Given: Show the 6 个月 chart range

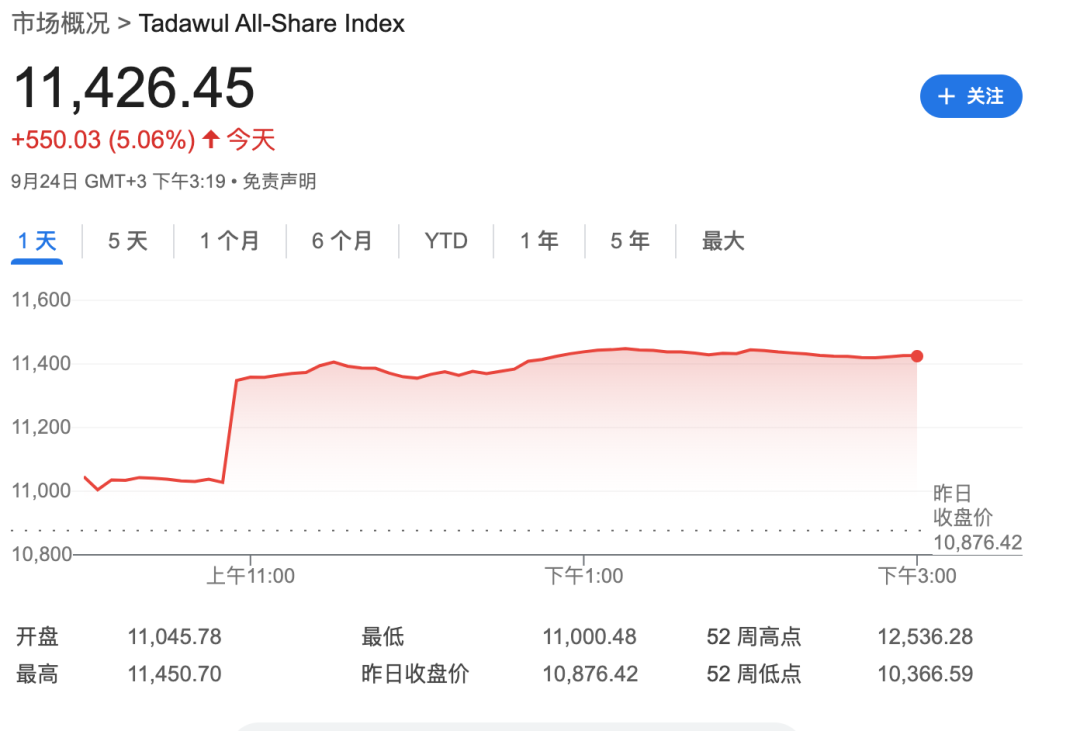Looking at the screenshot, I should pyautogui.click(x=342, y=241).
